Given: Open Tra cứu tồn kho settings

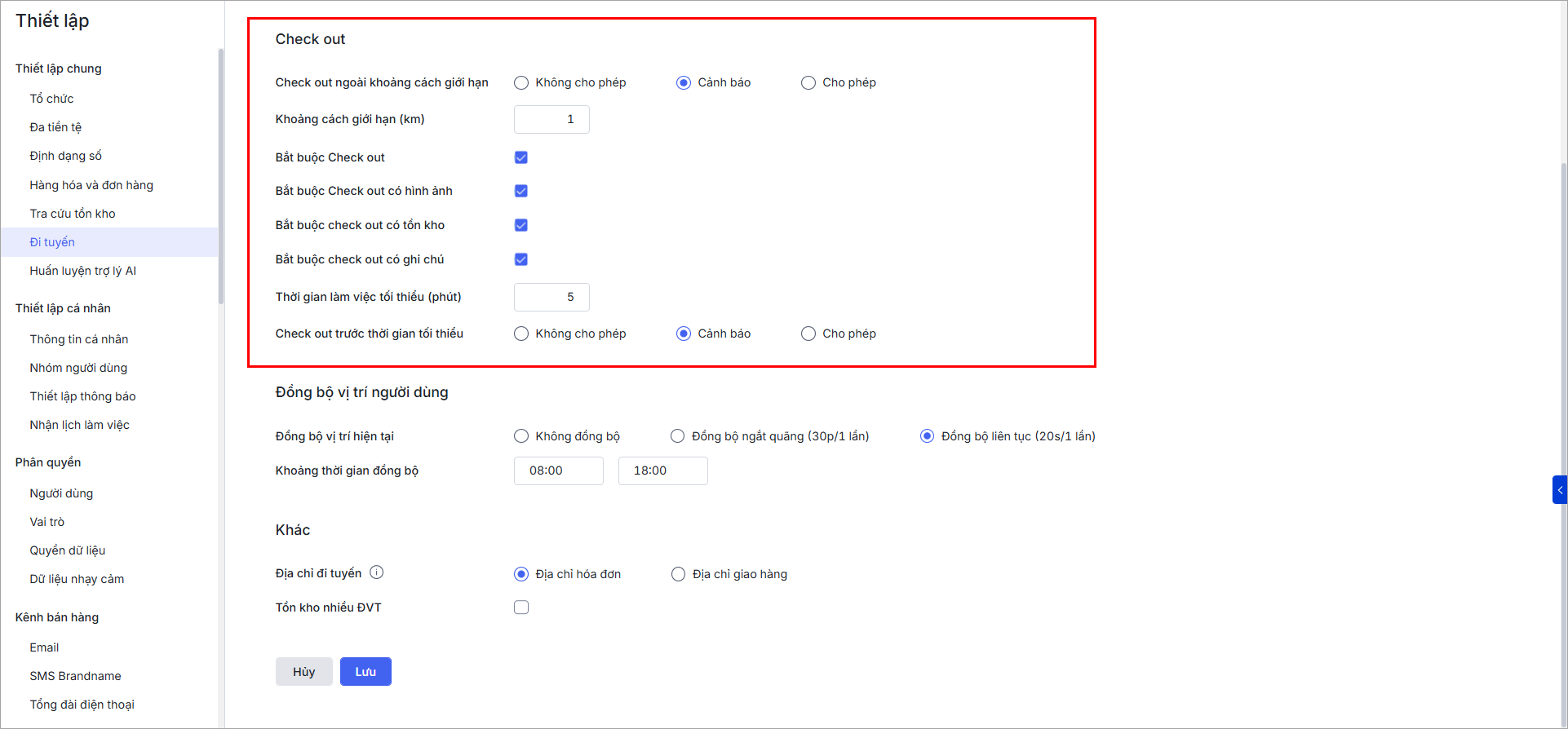Looking at the screenshot, I should [73, 214].
